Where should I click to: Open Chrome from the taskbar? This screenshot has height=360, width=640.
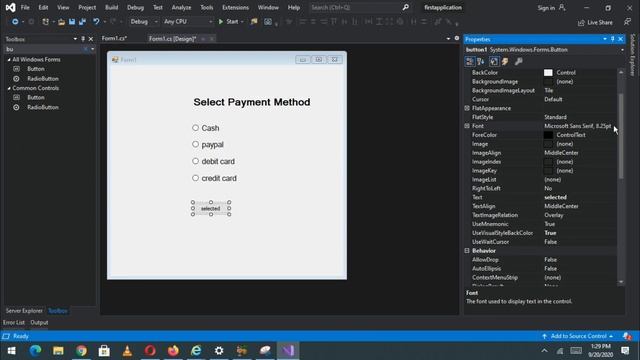[x=81, y=350]
